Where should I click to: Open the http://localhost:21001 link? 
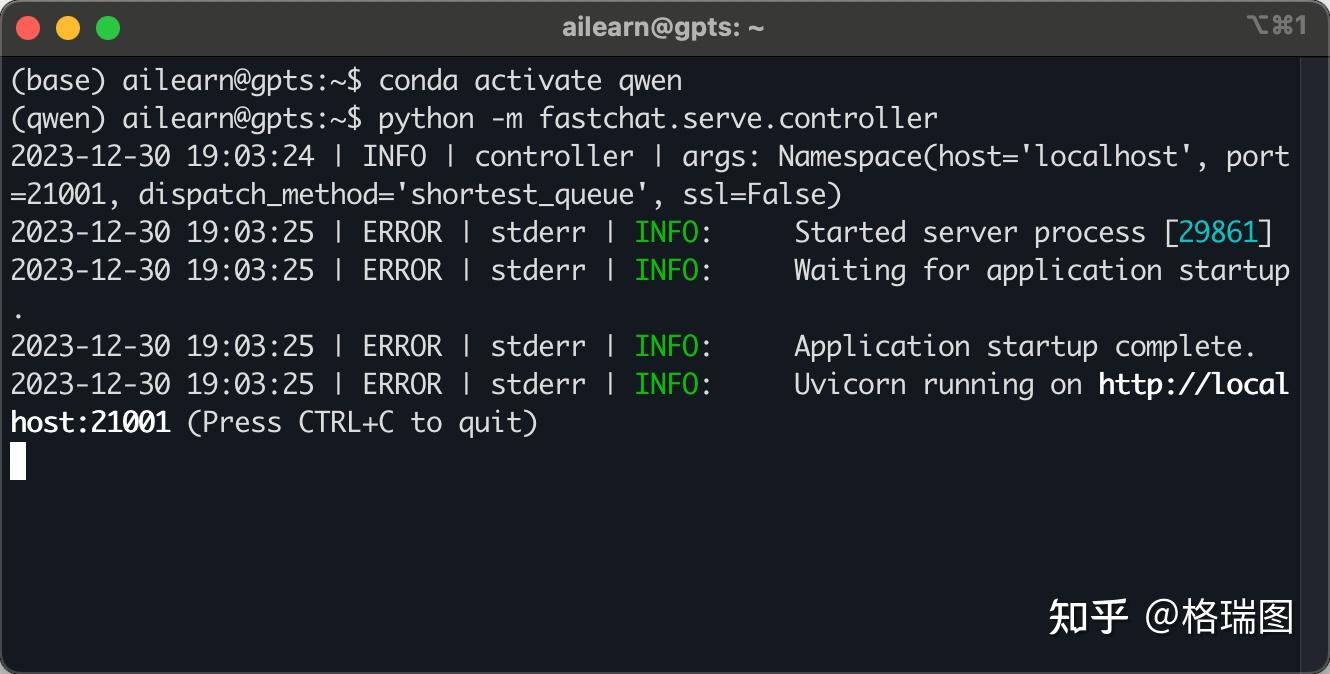[650, 403]
